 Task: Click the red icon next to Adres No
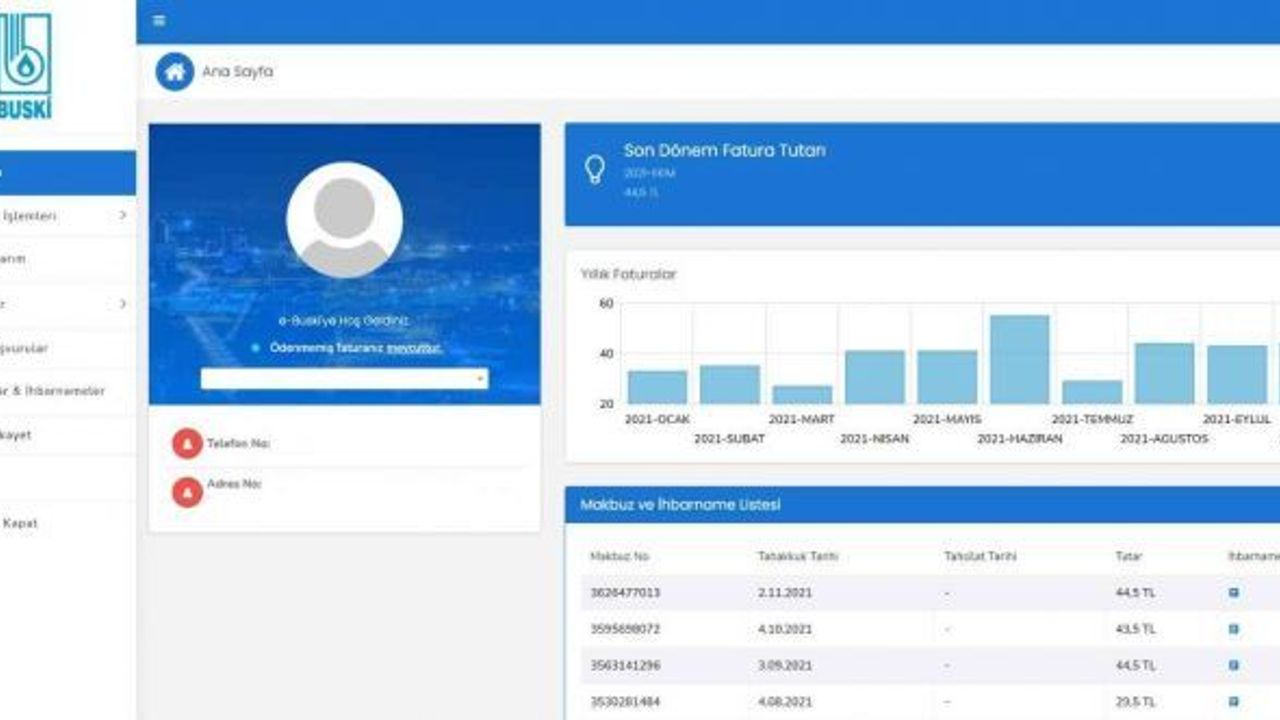point(187,491)
